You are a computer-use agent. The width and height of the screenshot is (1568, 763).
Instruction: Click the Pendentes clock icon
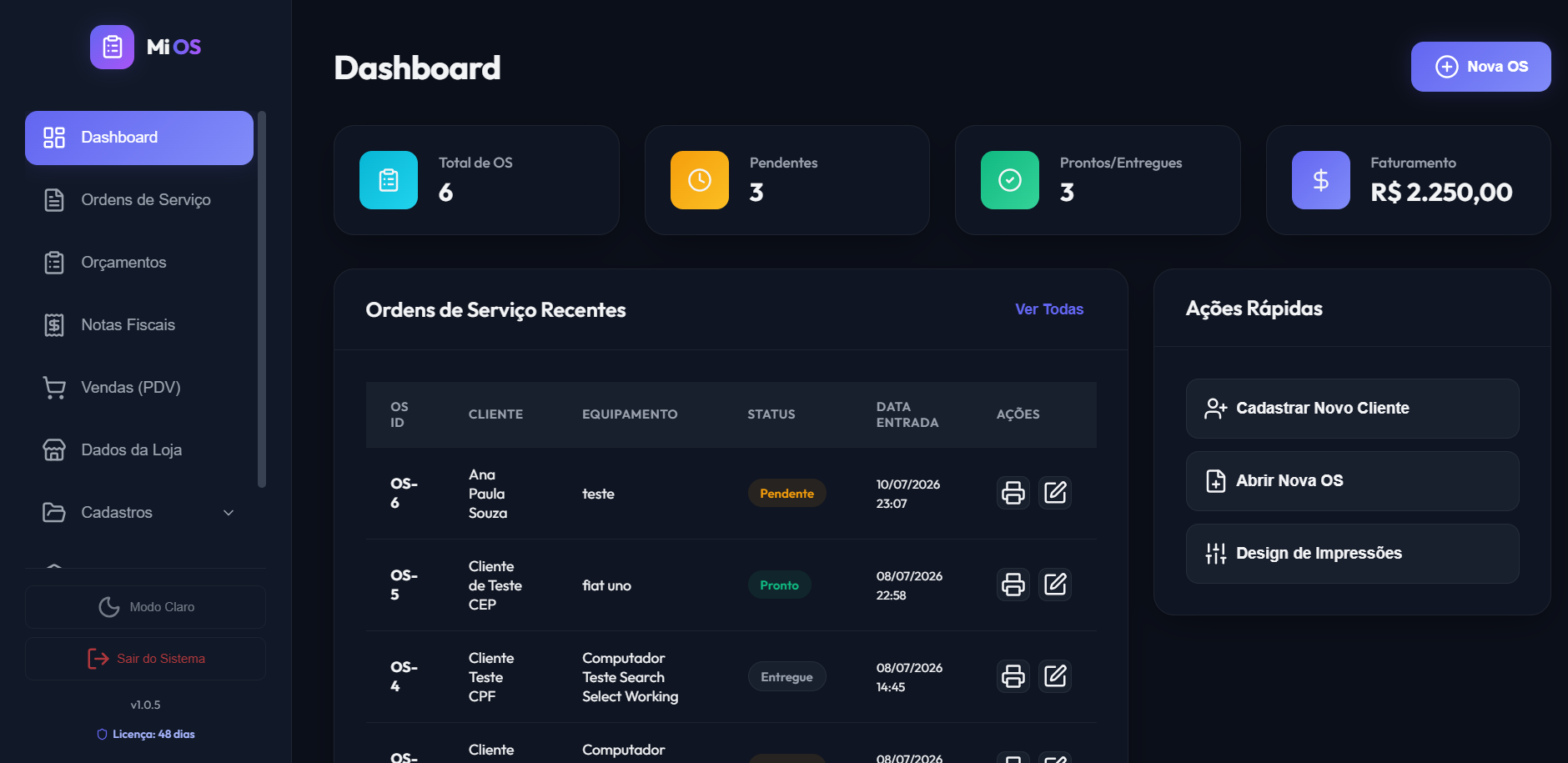pos(700,180)
